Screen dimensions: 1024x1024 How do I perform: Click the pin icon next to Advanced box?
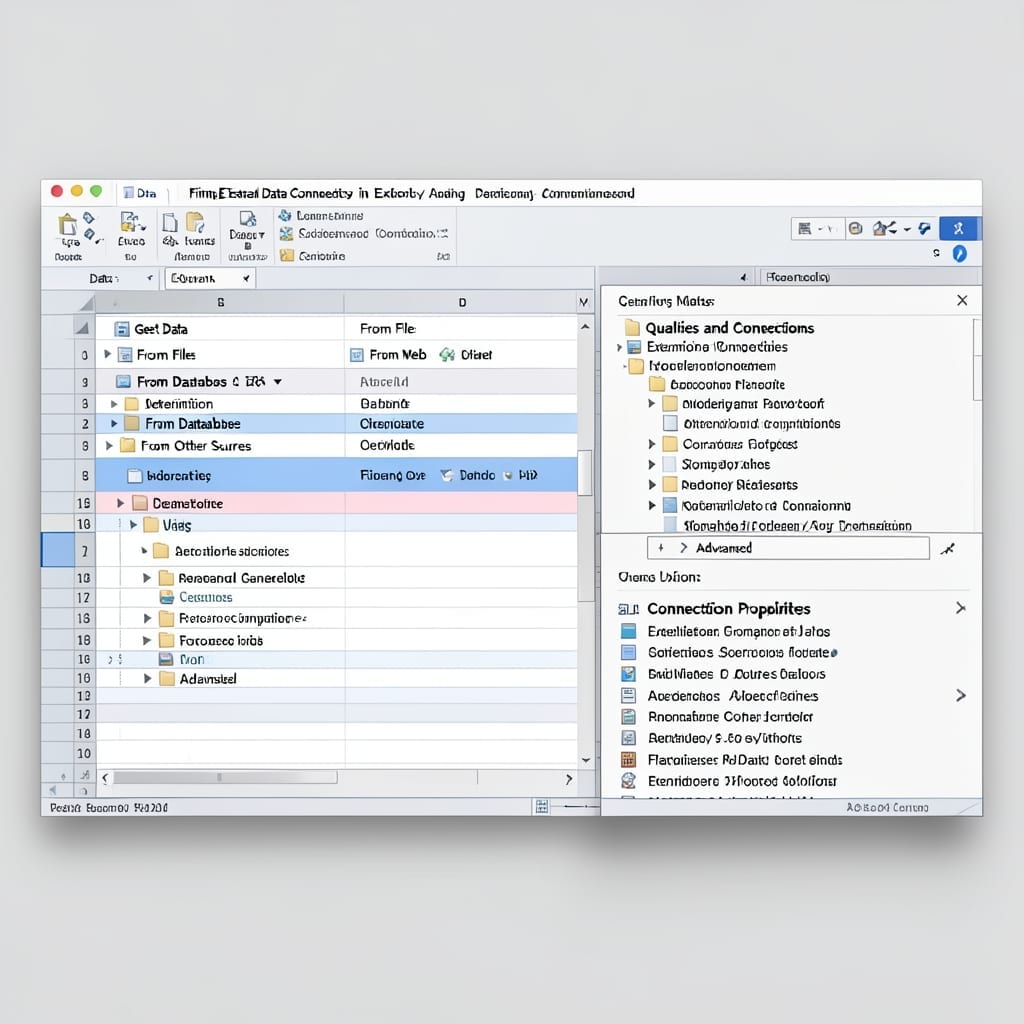[x=948, y=549]
